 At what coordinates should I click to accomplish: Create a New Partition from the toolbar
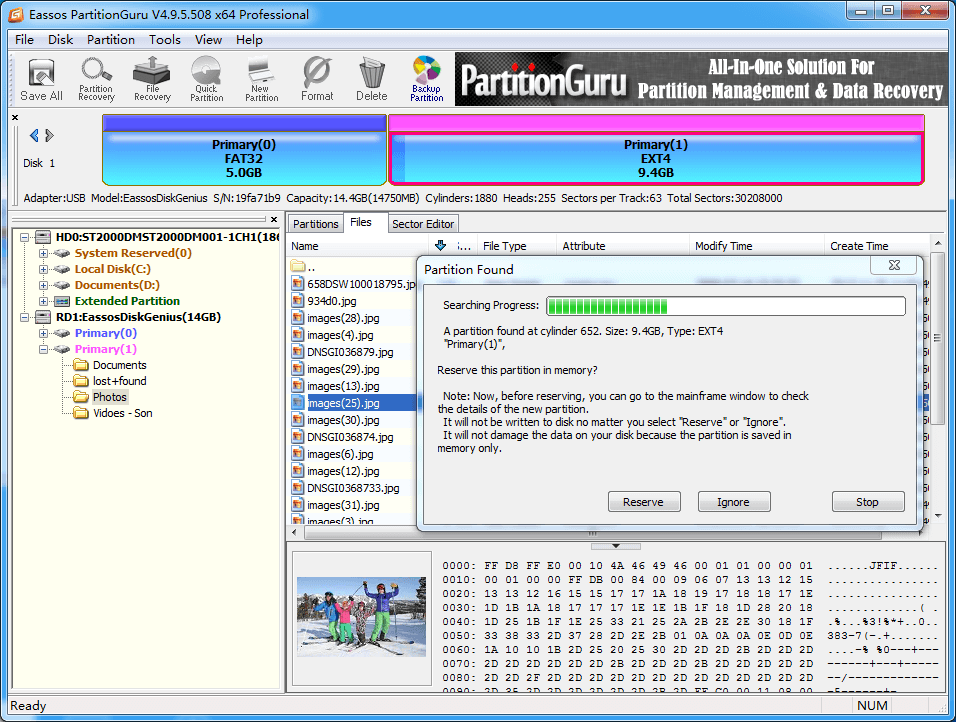[x=262, y=79]
